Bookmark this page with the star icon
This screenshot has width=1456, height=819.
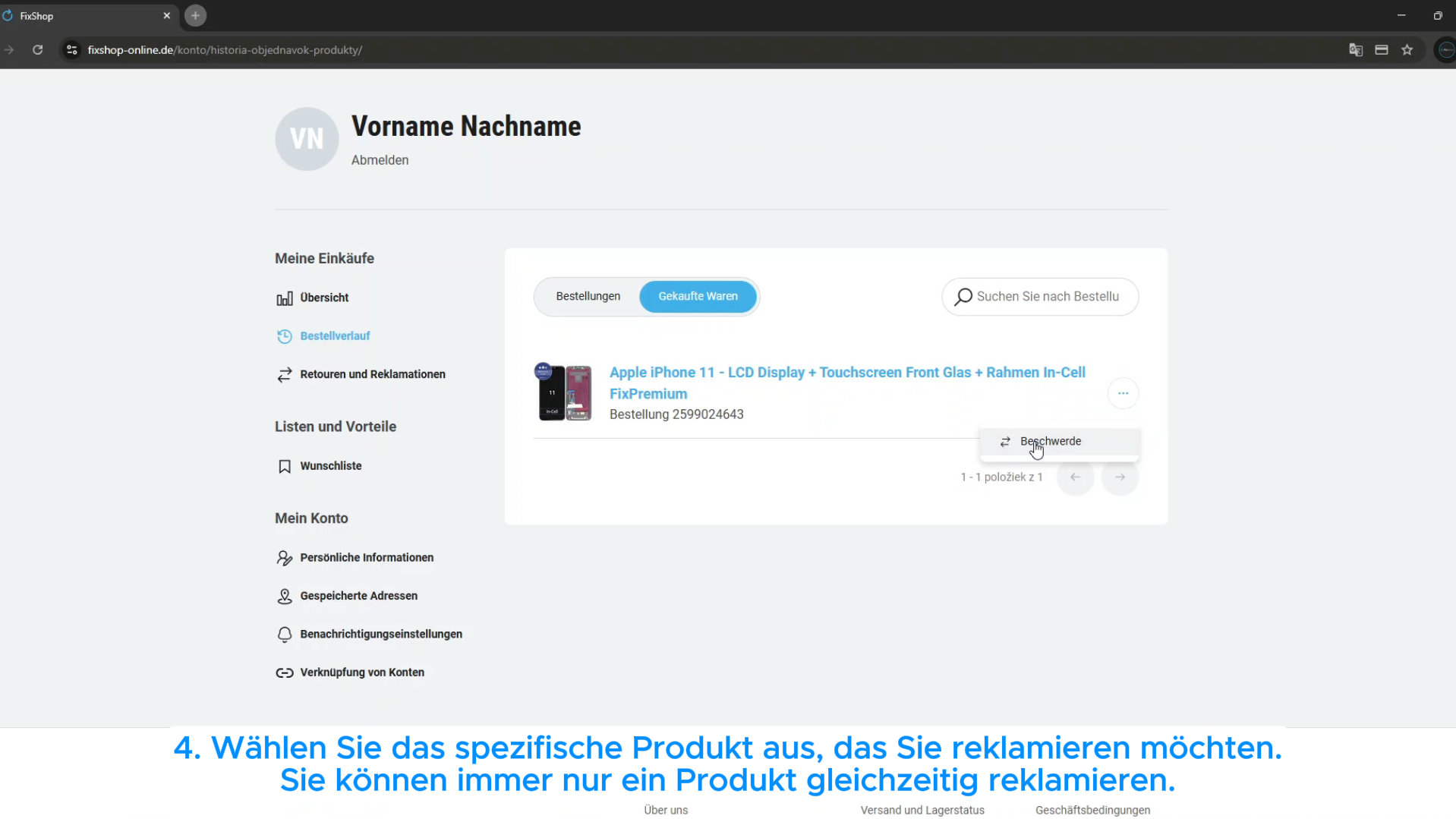(1407, 50)
